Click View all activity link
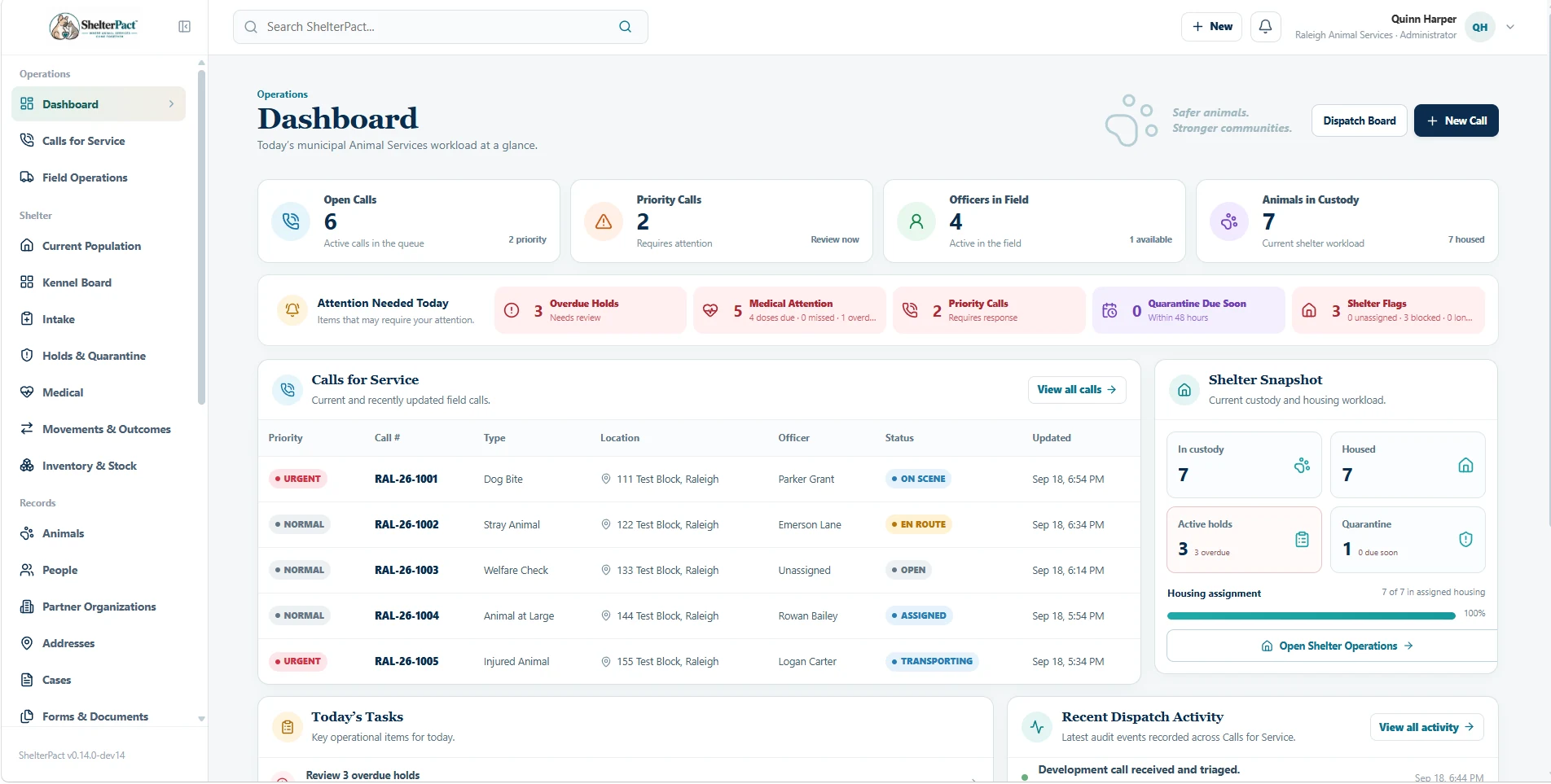1551x784 pixels. 1426,727
